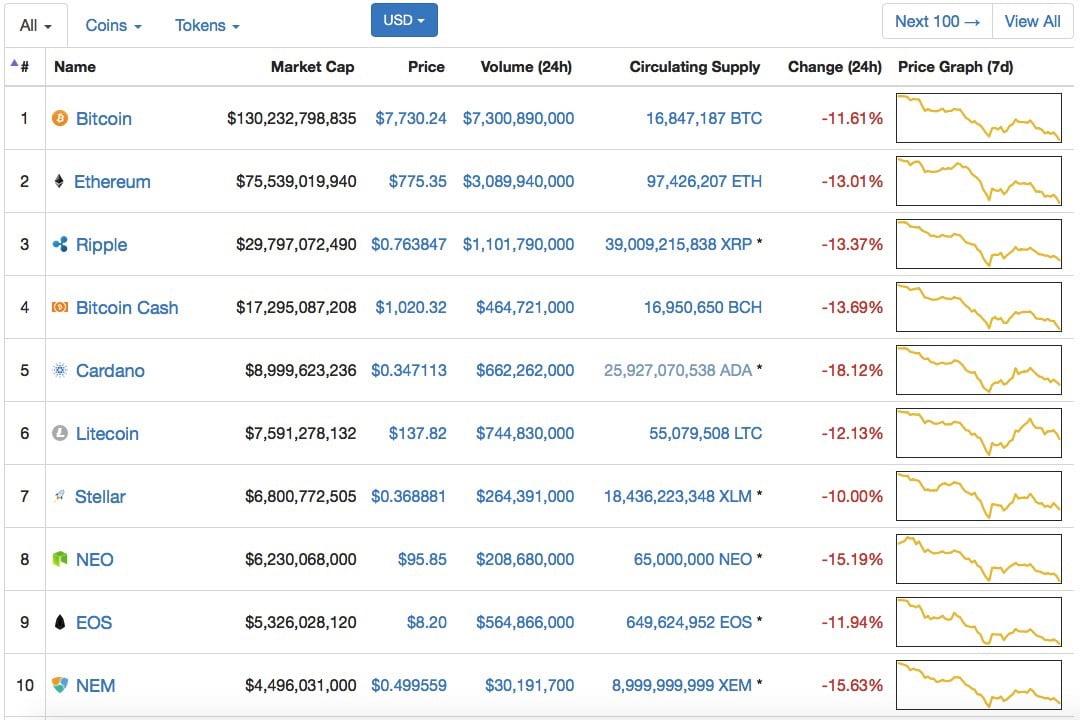Open the NEO coin page link

pos(94,559)
